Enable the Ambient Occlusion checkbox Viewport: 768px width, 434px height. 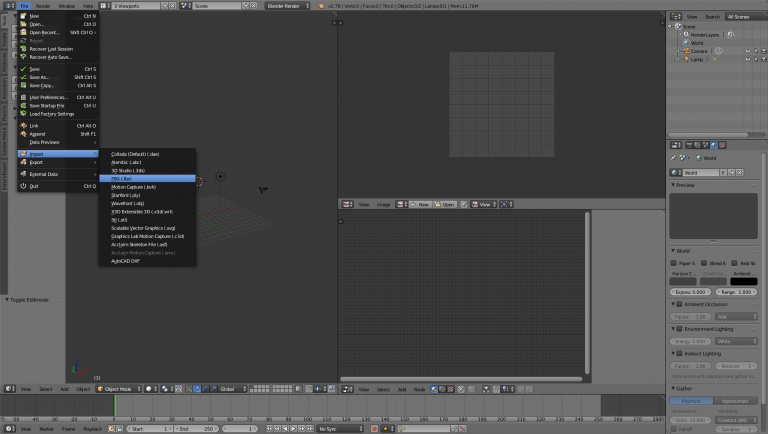click(679, 303)
